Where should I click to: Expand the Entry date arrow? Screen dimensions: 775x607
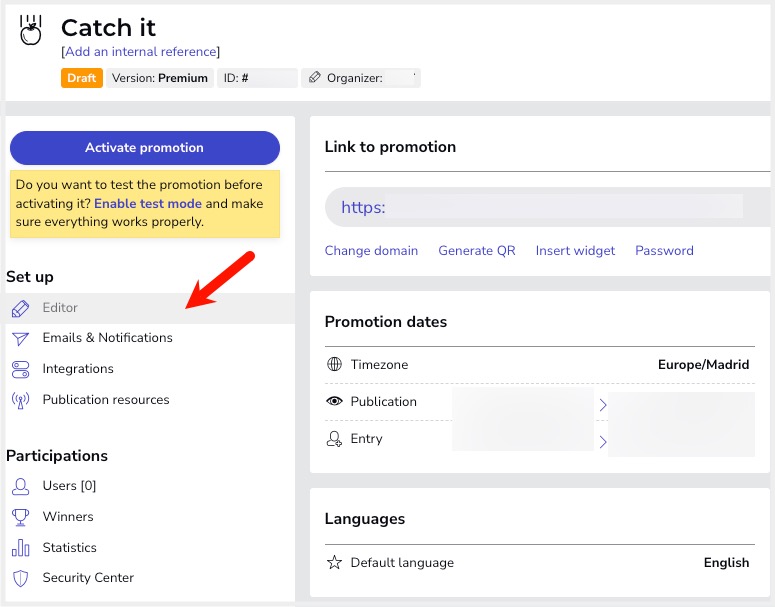click(603, 441)
